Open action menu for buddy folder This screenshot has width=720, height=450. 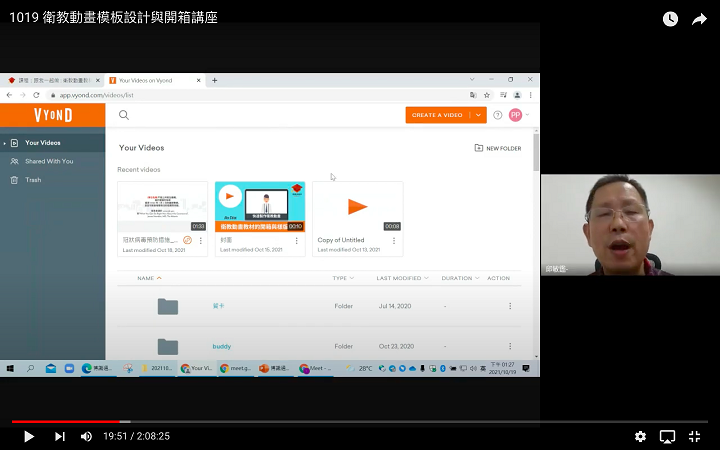510,346
